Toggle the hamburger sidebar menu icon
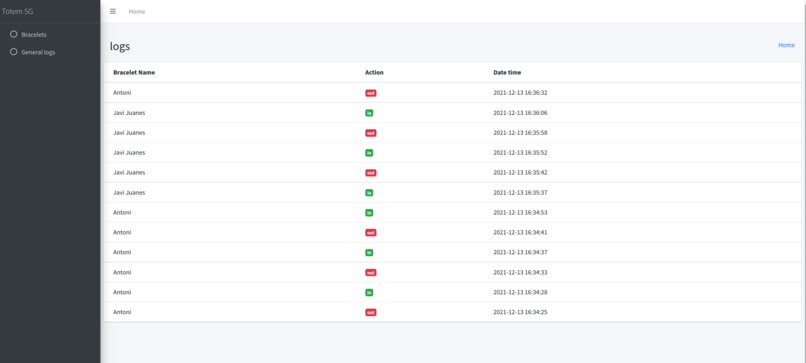 113,11
